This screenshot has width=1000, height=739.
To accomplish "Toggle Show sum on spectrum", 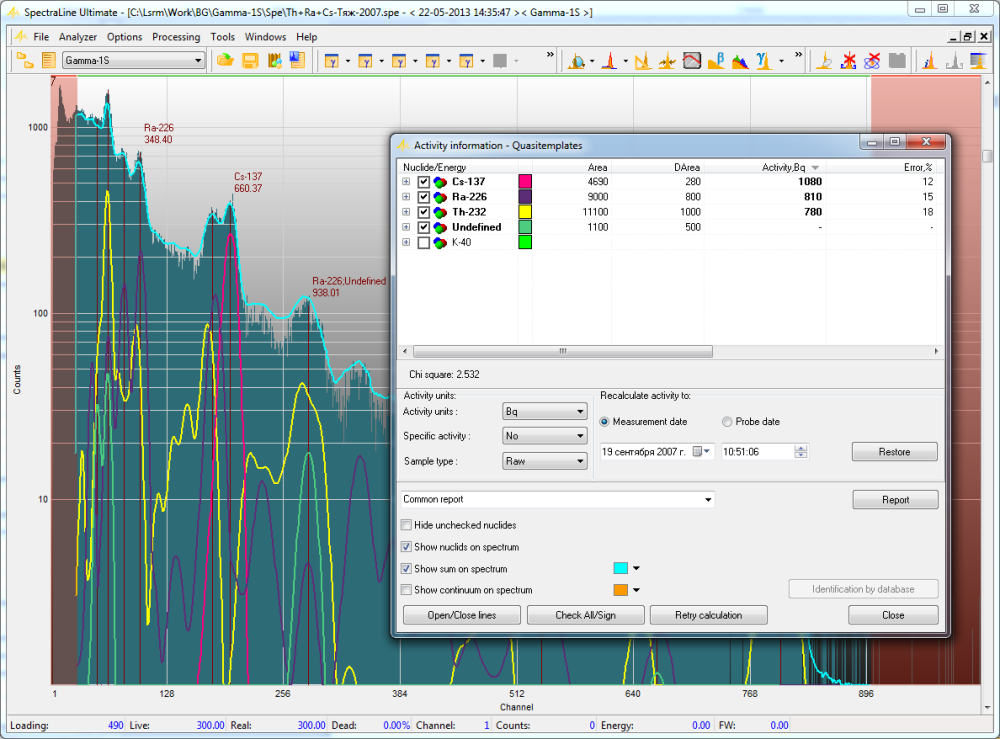I will coord(406,568).
